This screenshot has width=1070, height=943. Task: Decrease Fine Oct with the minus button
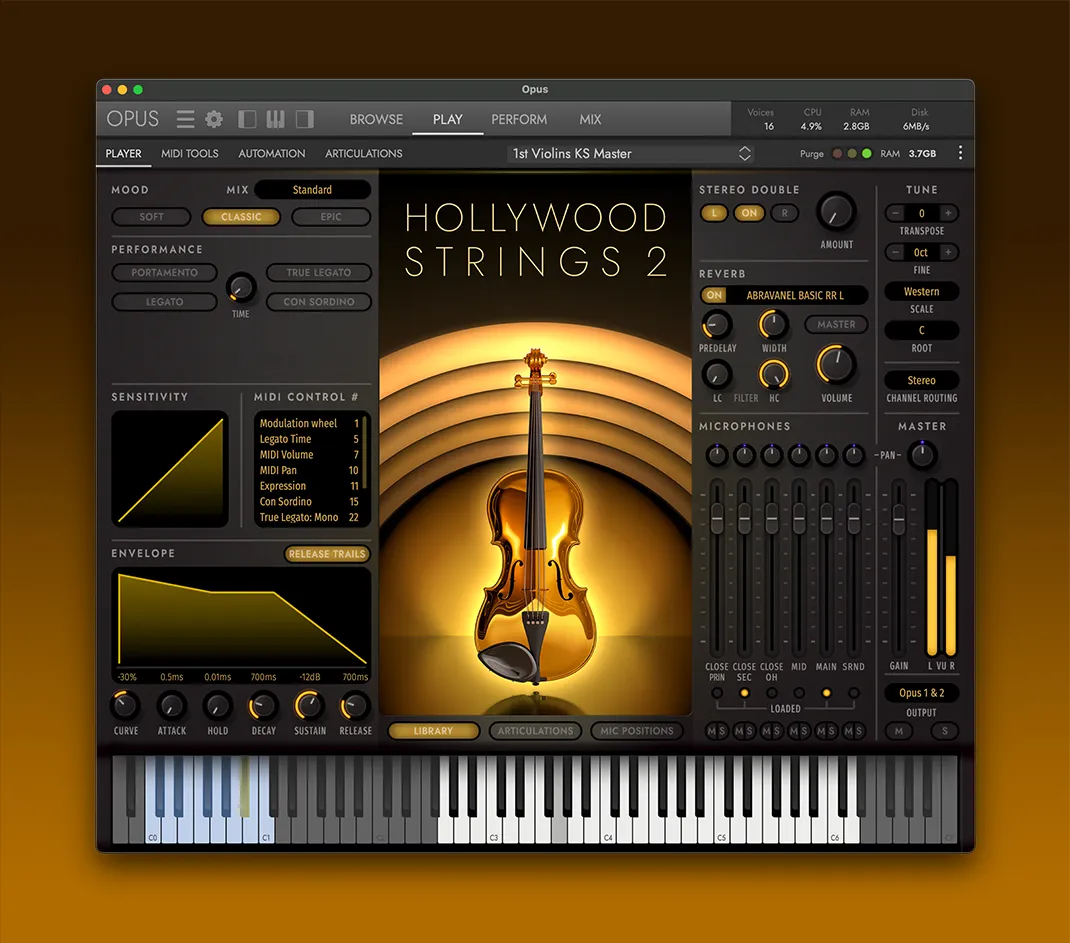coord(895,252)
